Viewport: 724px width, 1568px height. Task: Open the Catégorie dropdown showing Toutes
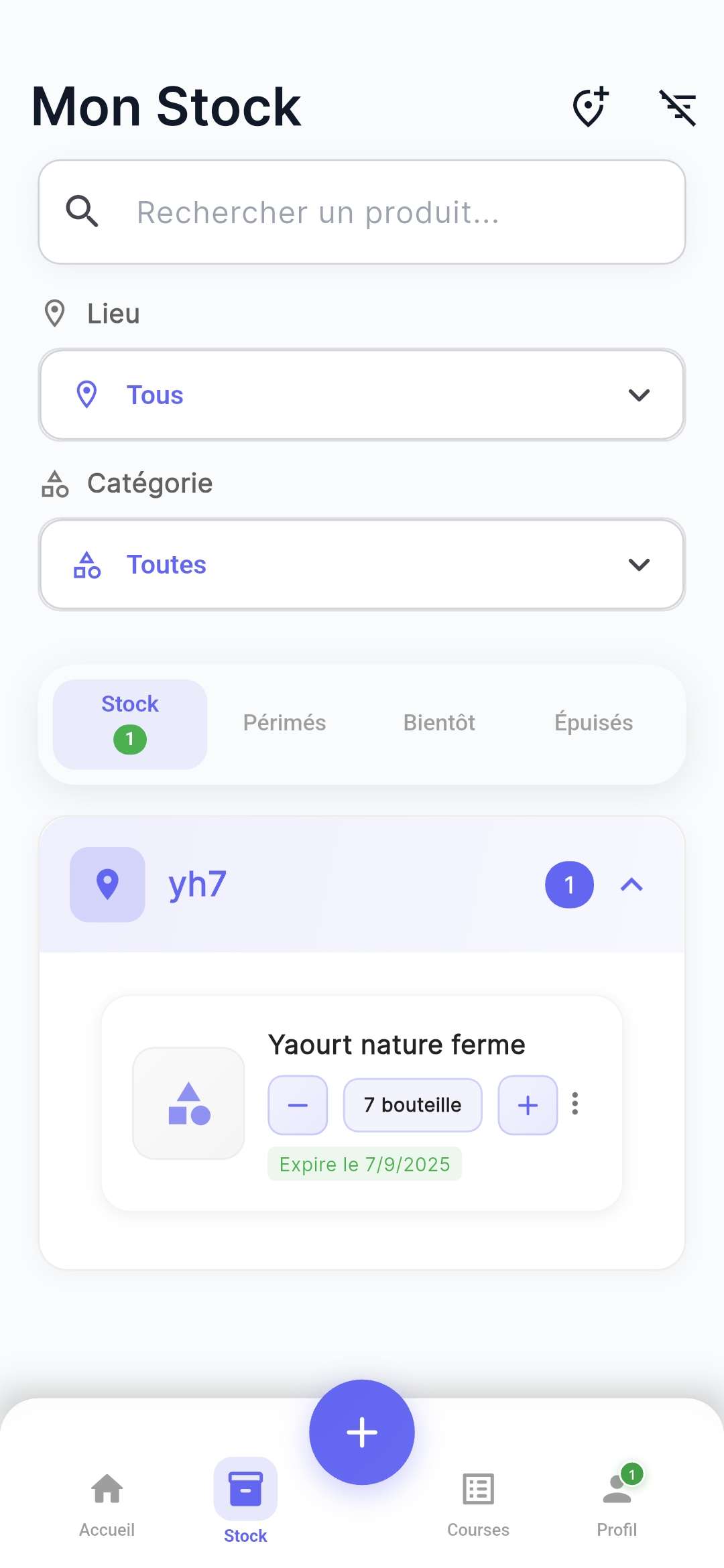(362, 564)
